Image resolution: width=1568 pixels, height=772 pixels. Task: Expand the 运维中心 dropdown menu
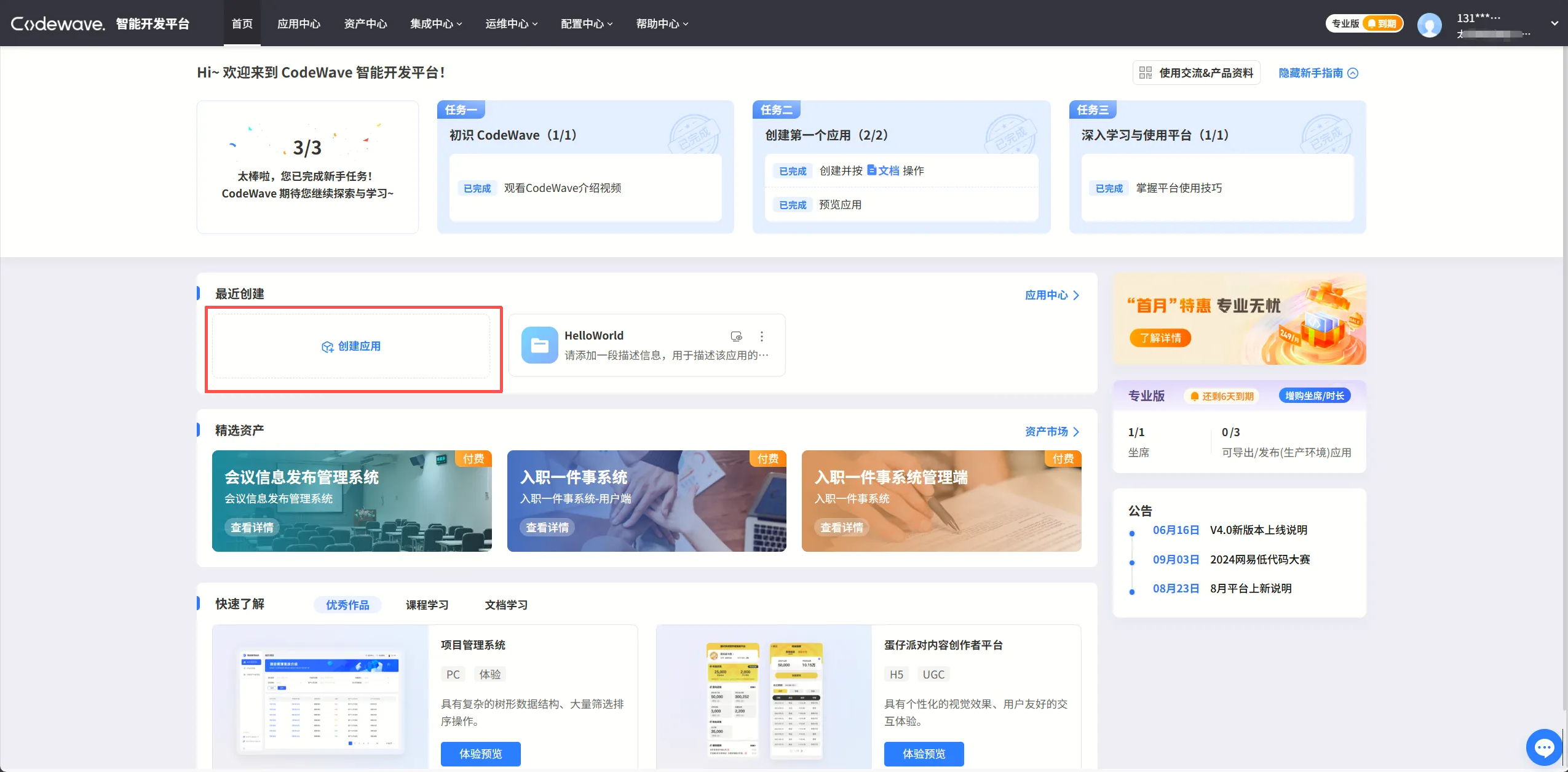pos(511,24)
